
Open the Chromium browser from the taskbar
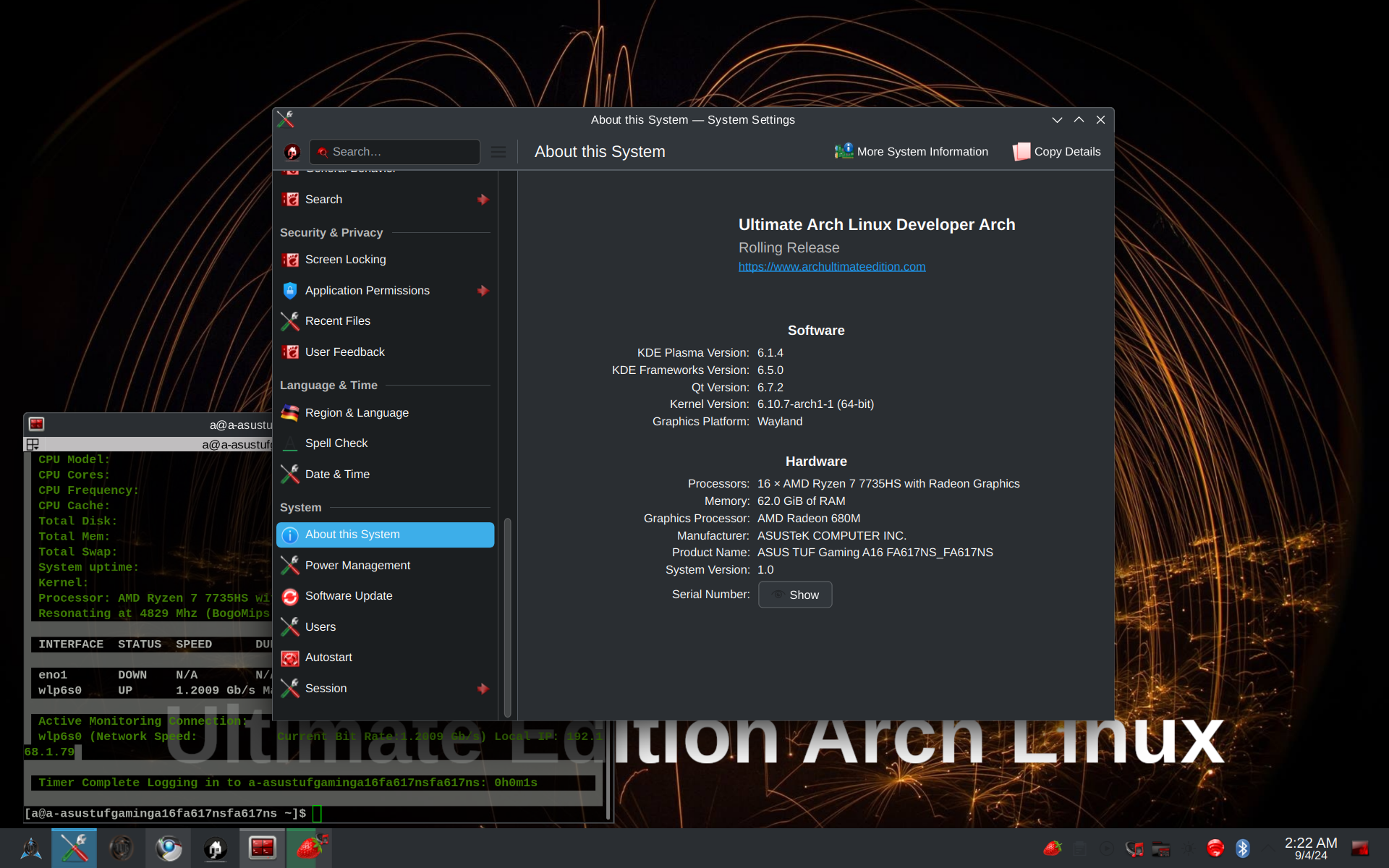tap(169, 848)
